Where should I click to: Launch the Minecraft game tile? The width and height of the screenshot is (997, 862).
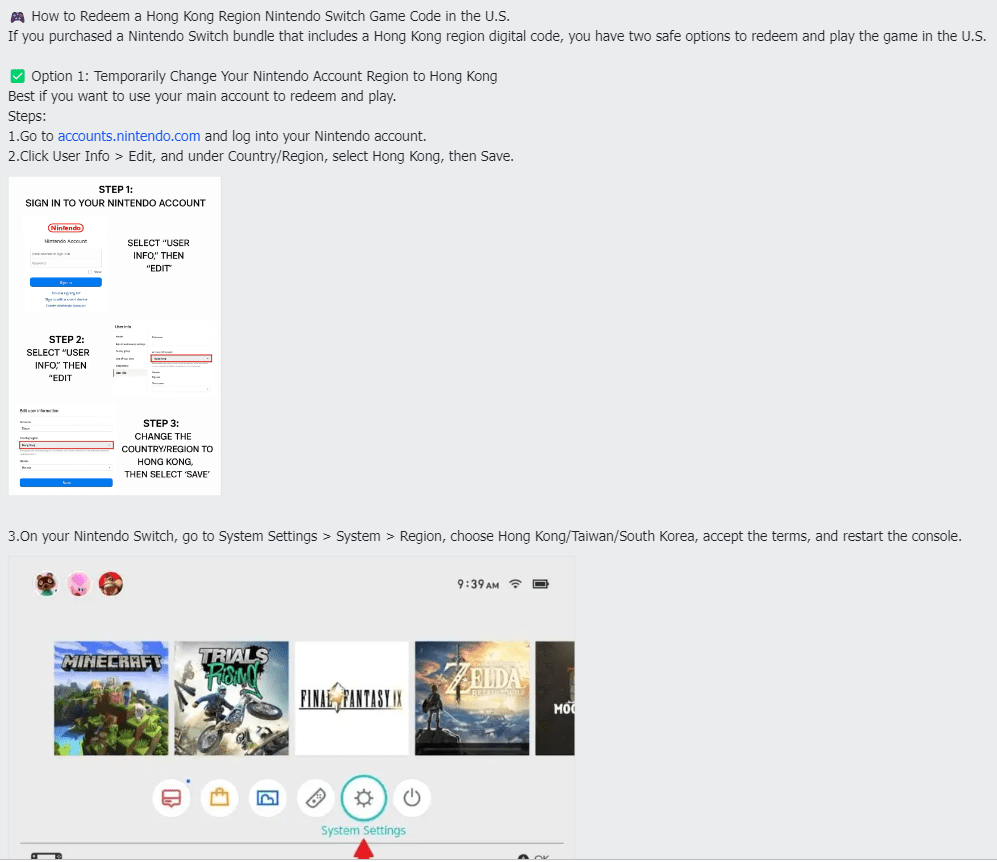coord(111,698)
